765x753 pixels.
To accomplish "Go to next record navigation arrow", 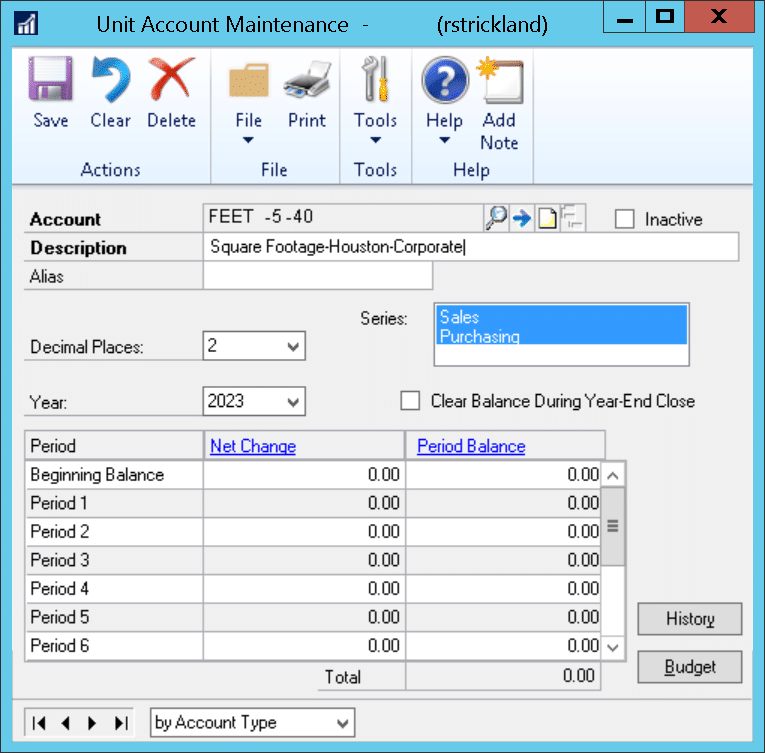I will (x=92, y=723).
